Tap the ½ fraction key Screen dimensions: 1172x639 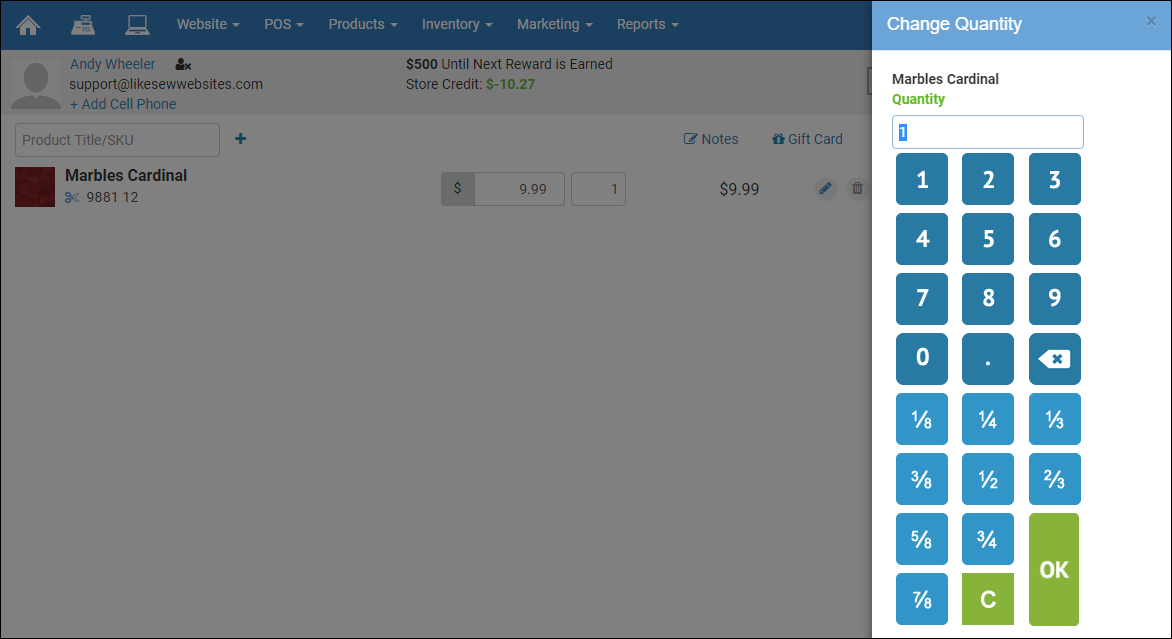tap(988, 480)
